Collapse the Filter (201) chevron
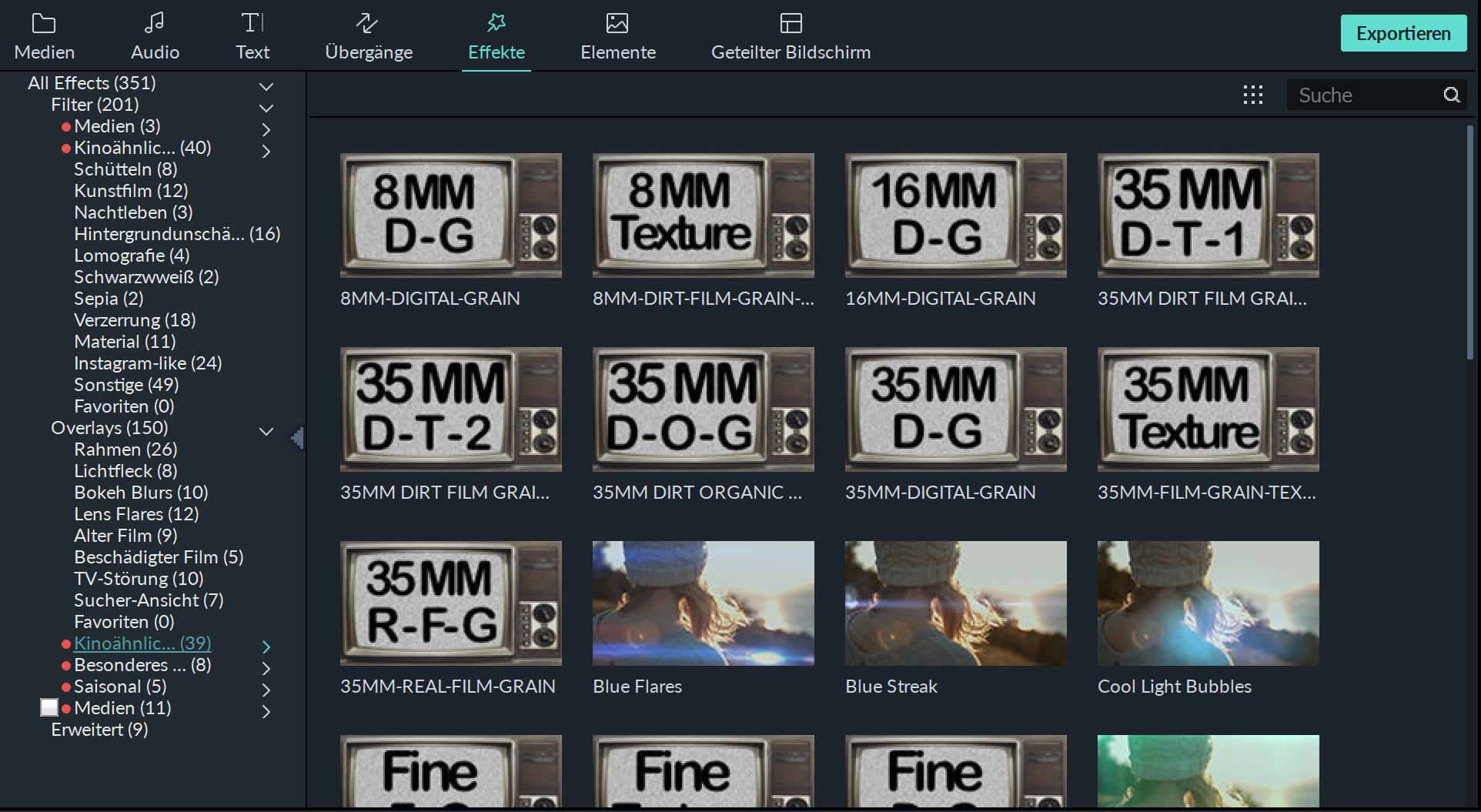 pyautogui.click(x=266, y=108)
